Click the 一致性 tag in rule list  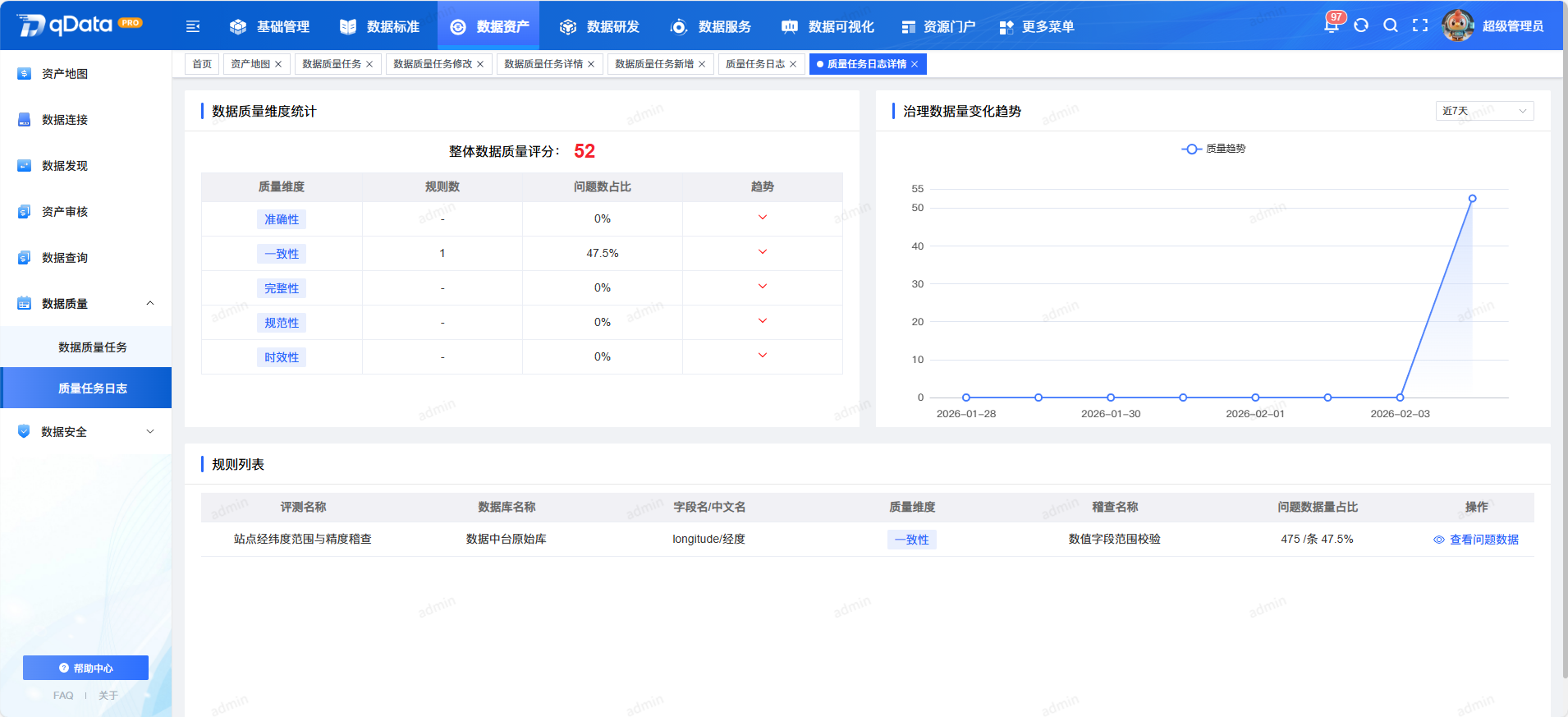pos(912,540)
